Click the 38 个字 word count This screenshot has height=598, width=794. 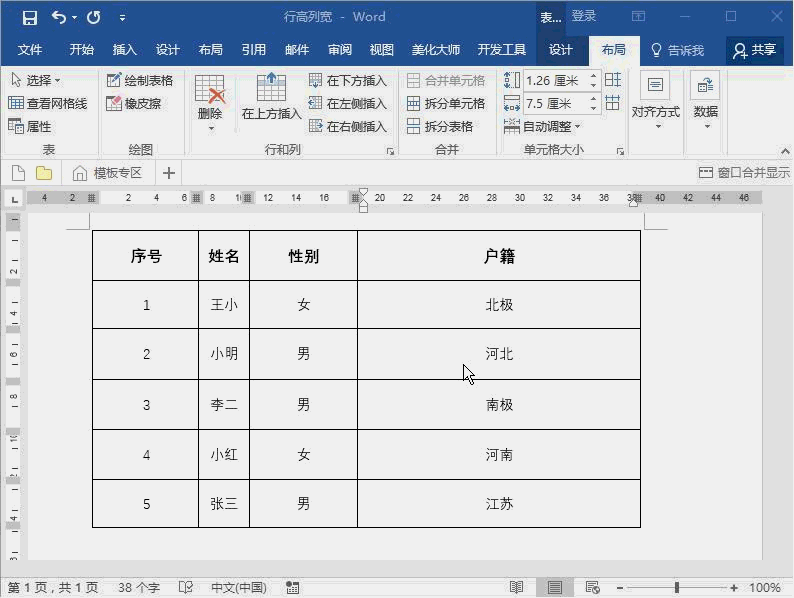pyautogui.click(x=139, y=587)
